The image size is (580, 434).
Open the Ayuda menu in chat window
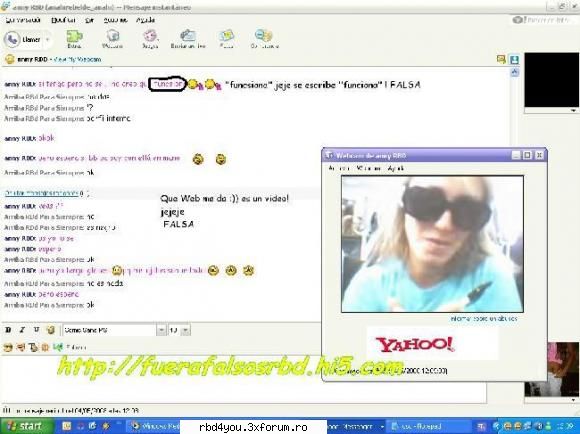click(145, 20)
